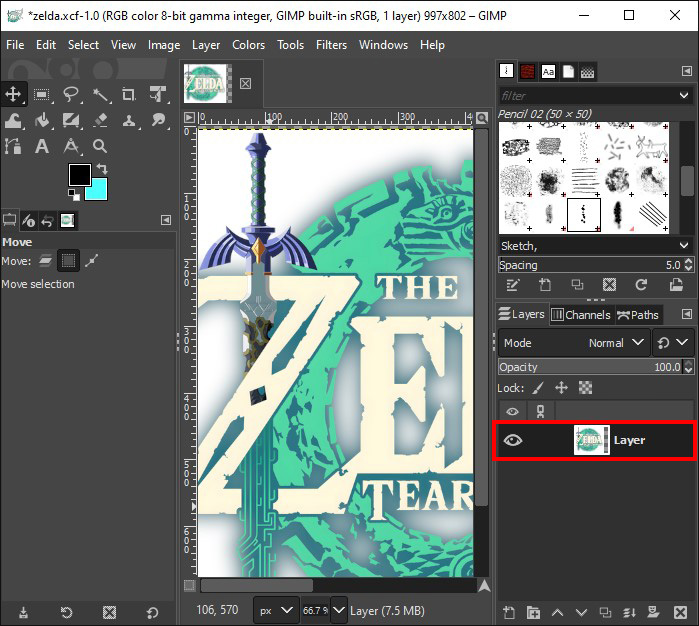Activate the Crop tool
Viewport: 699px width, 626px height.
pyautogui.click(x=129, y=95)
